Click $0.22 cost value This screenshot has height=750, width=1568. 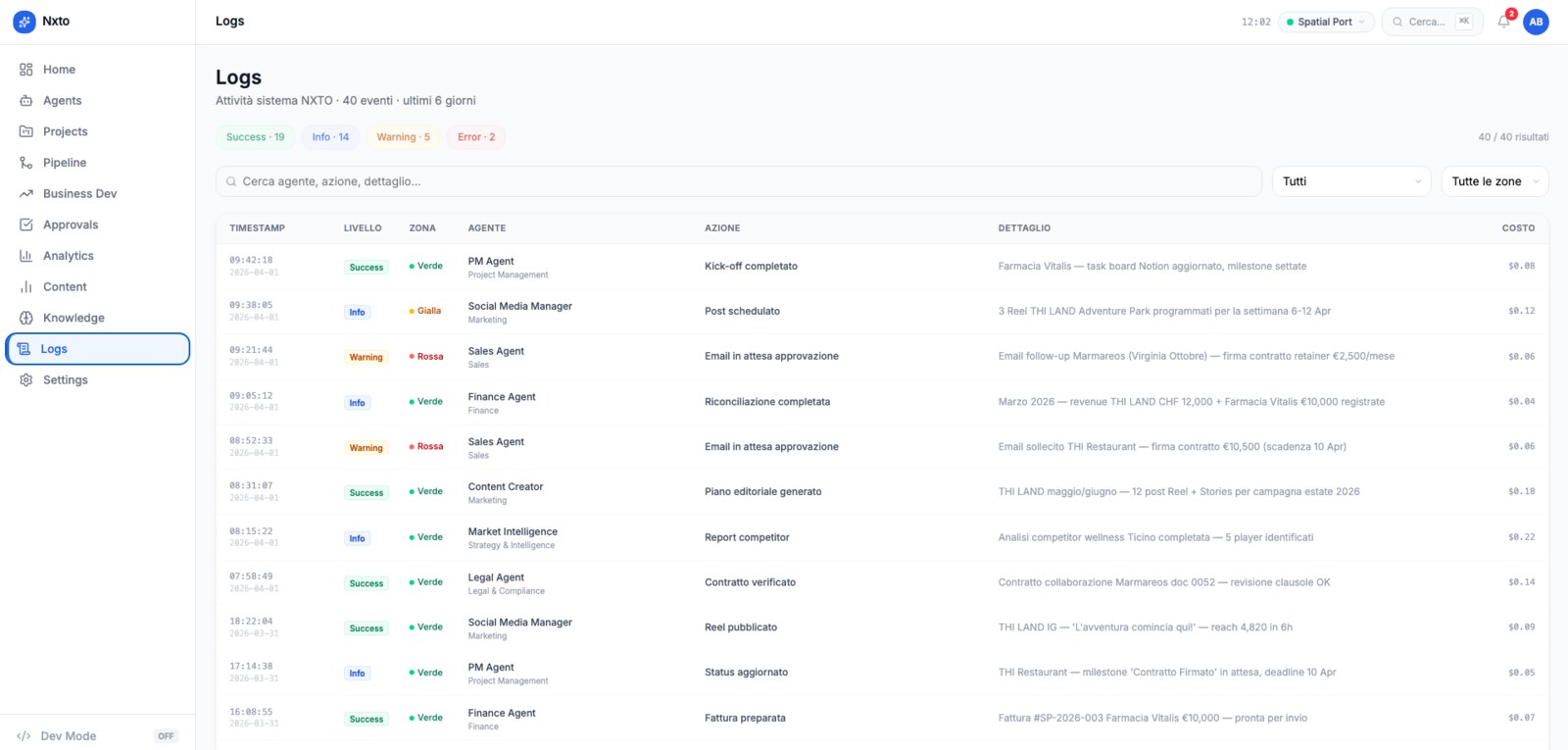click(1522, 537)
